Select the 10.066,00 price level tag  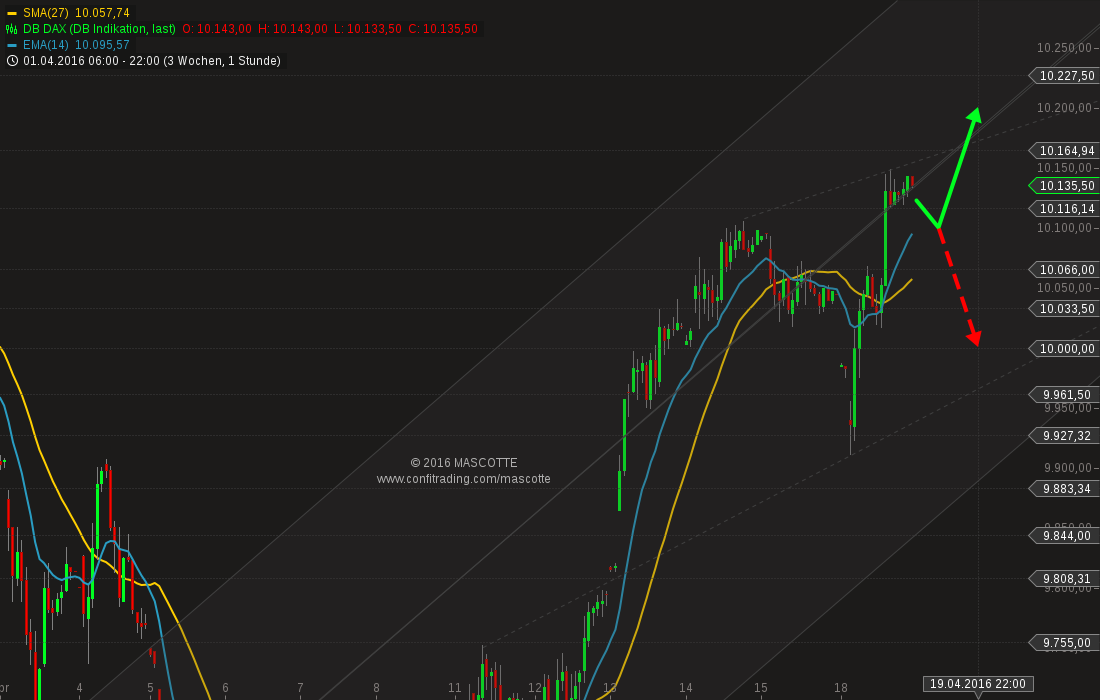pyautogui.click(x=1064, y=270)
